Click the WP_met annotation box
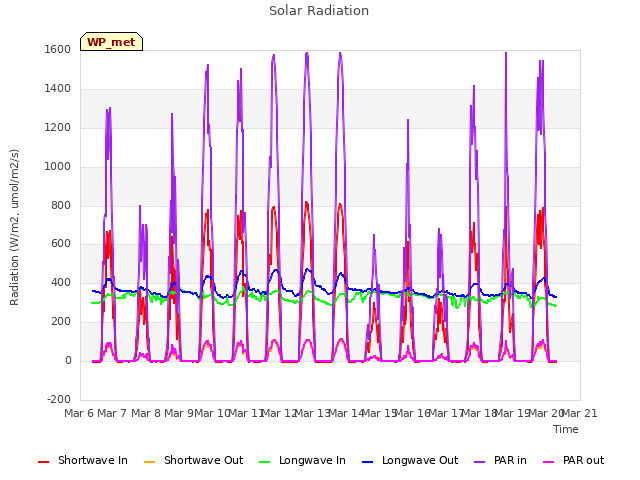The height and width of the screenshot is (480, 640). [111, 42]
